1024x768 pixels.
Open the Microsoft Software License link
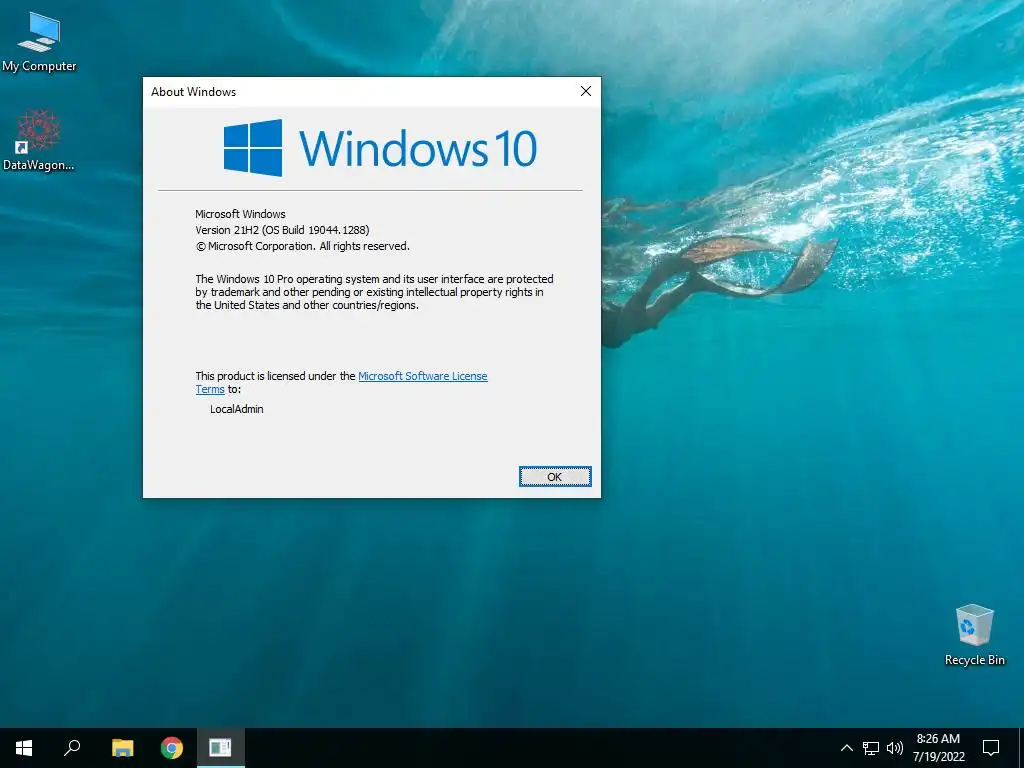(423, 376)
